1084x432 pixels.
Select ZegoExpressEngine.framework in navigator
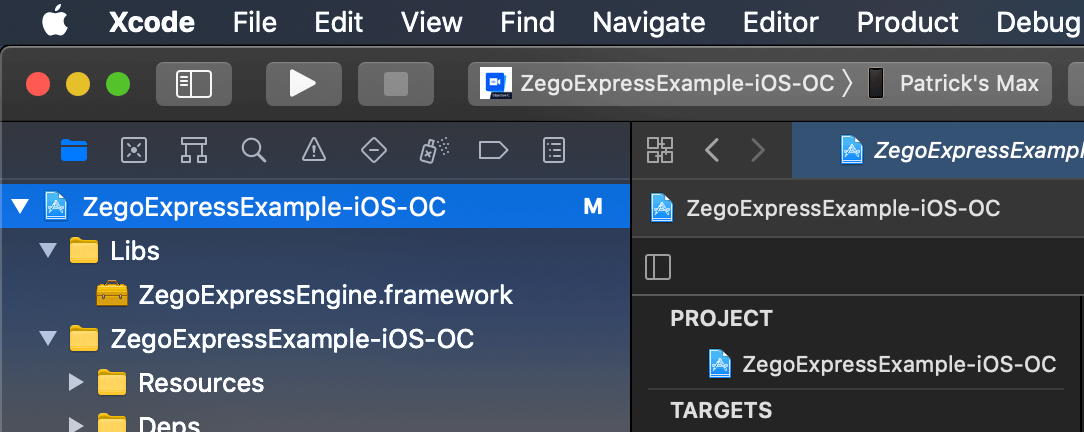(325, 295)
